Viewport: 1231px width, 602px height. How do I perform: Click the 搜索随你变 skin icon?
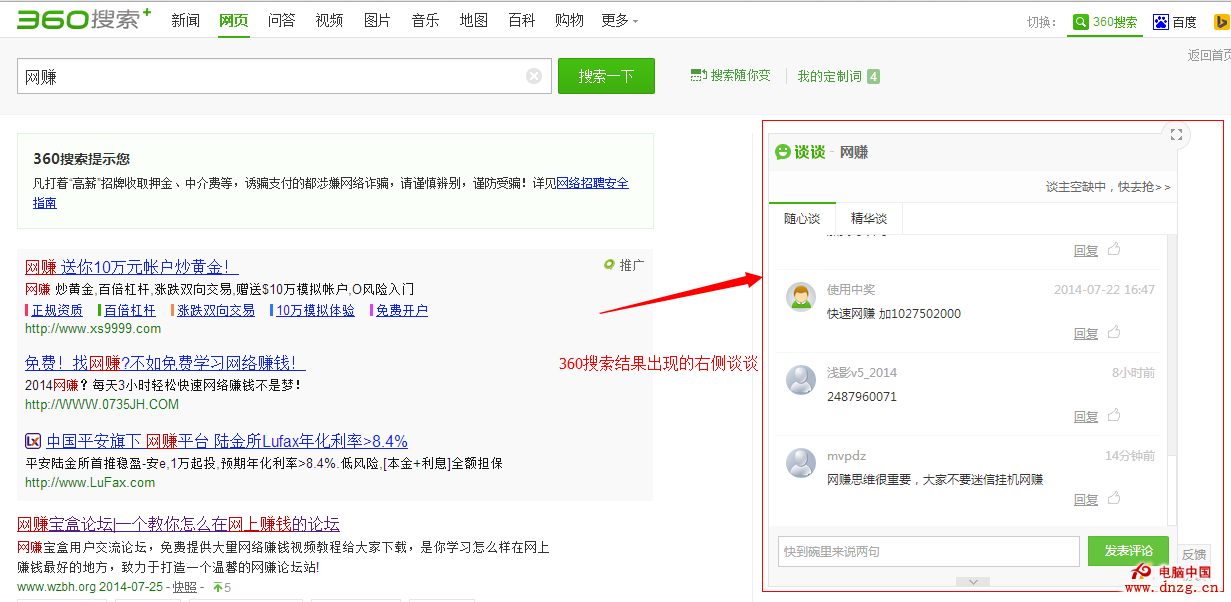(698, 76)
